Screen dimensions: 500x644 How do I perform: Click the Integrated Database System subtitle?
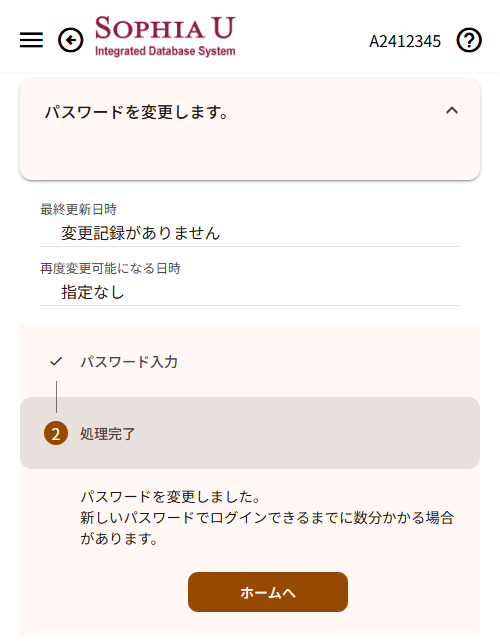pos(165,51)
